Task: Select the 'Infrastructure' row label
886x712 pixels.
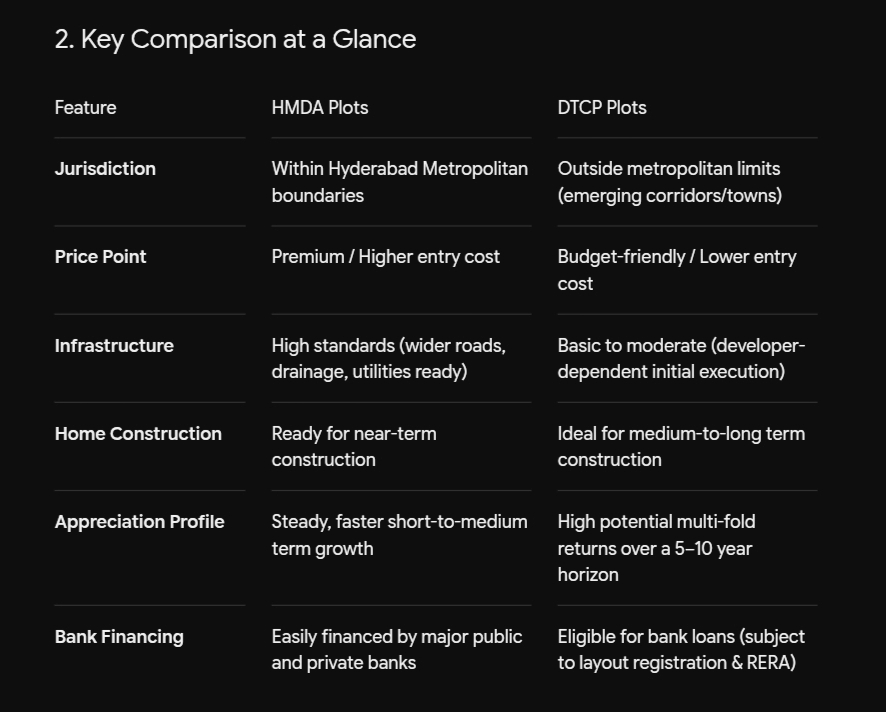Action: coord(114,346)
